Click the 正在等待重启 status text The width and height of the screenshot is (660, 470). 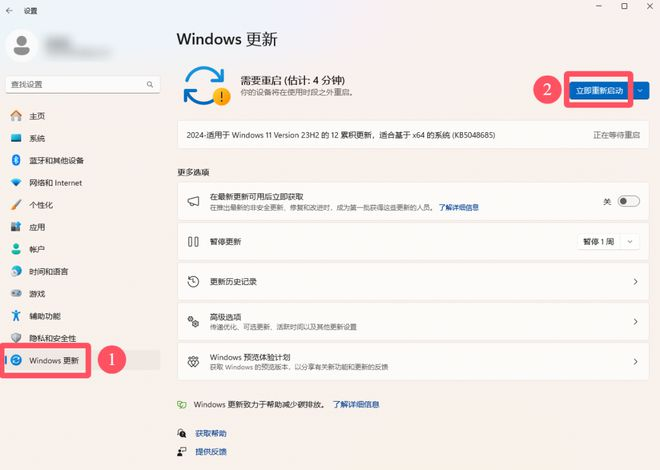click(x=617, y=135)
